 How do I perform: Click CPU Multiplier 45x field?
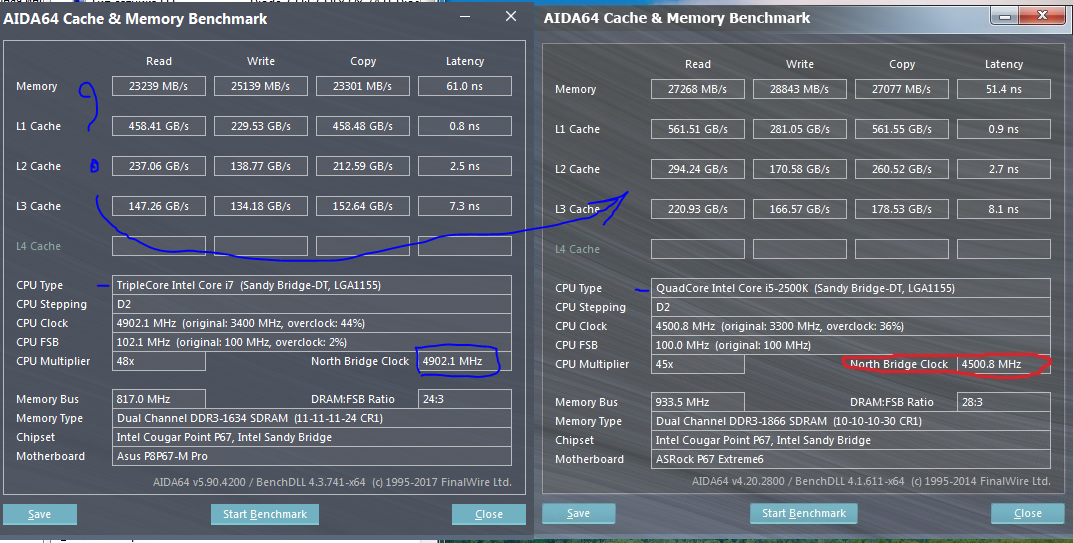point(697,364)
